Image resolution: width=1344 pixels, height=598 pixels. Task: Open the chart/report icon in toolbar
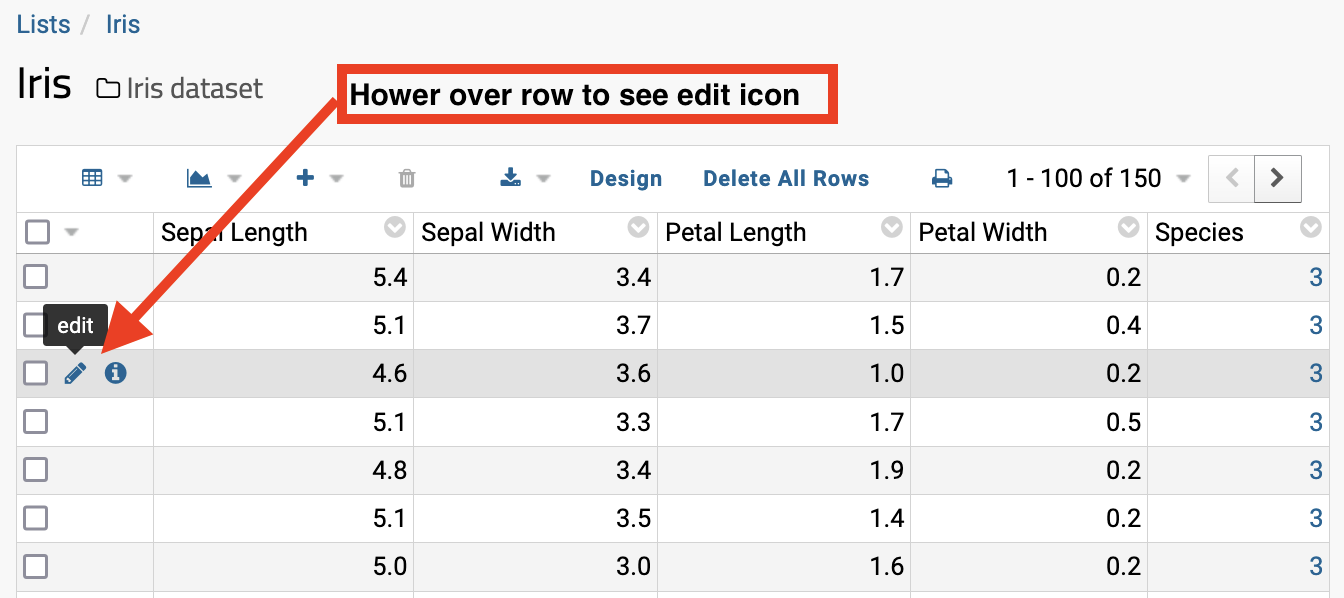point(199,178)
